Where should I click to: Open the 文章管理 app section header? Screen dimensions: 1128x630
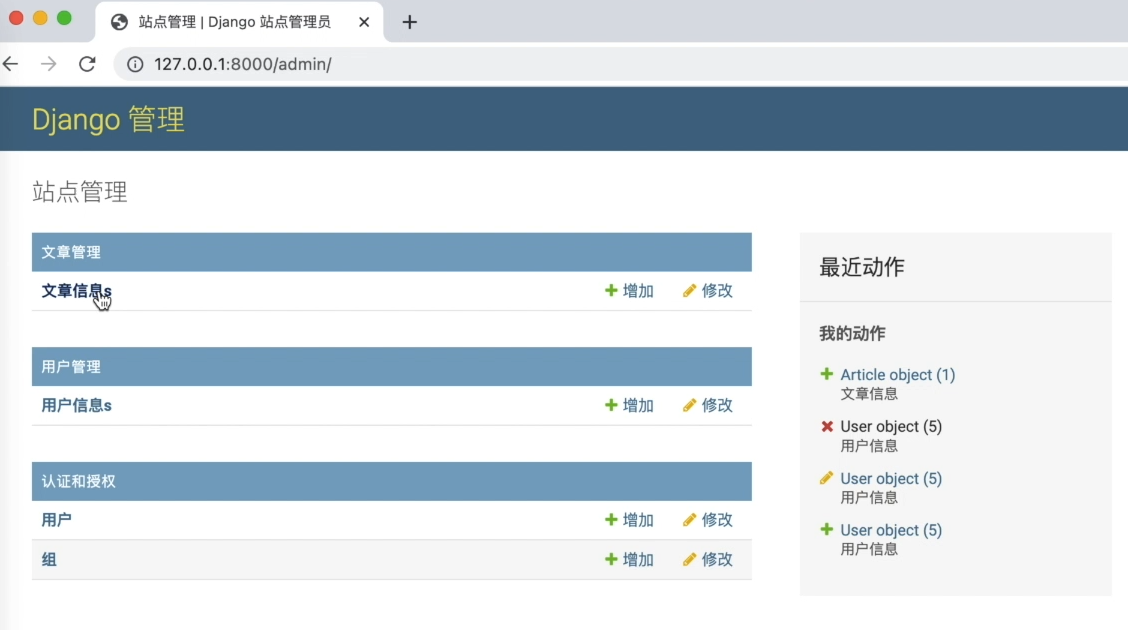pos(71,252)
